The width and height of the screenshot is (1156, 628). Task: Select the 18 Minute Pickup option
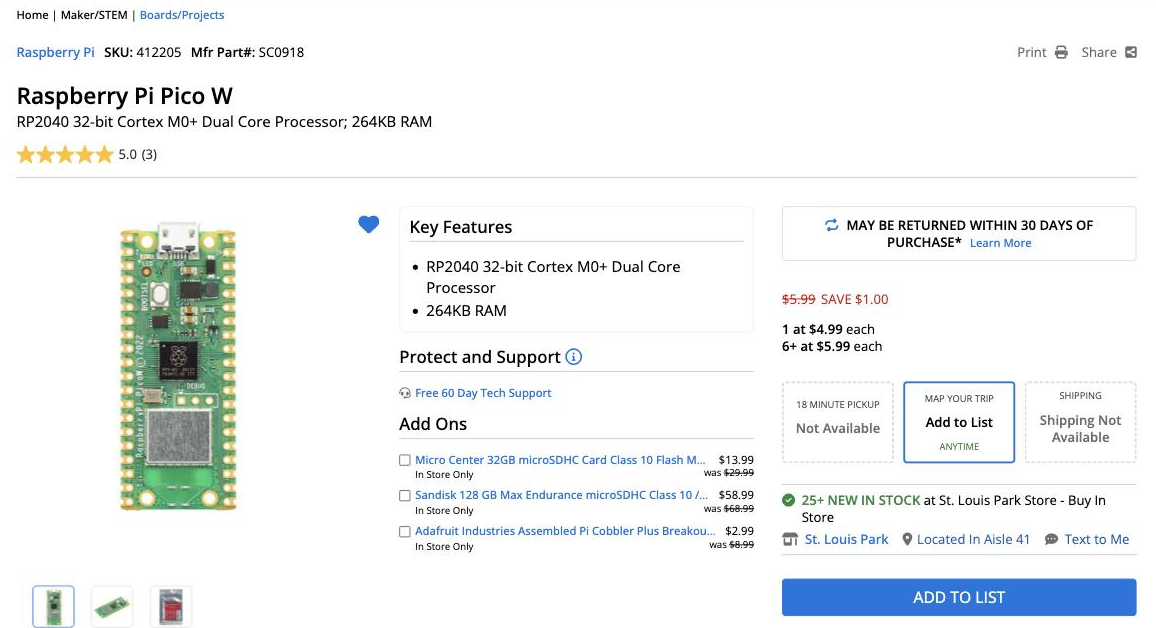(838, 422)
